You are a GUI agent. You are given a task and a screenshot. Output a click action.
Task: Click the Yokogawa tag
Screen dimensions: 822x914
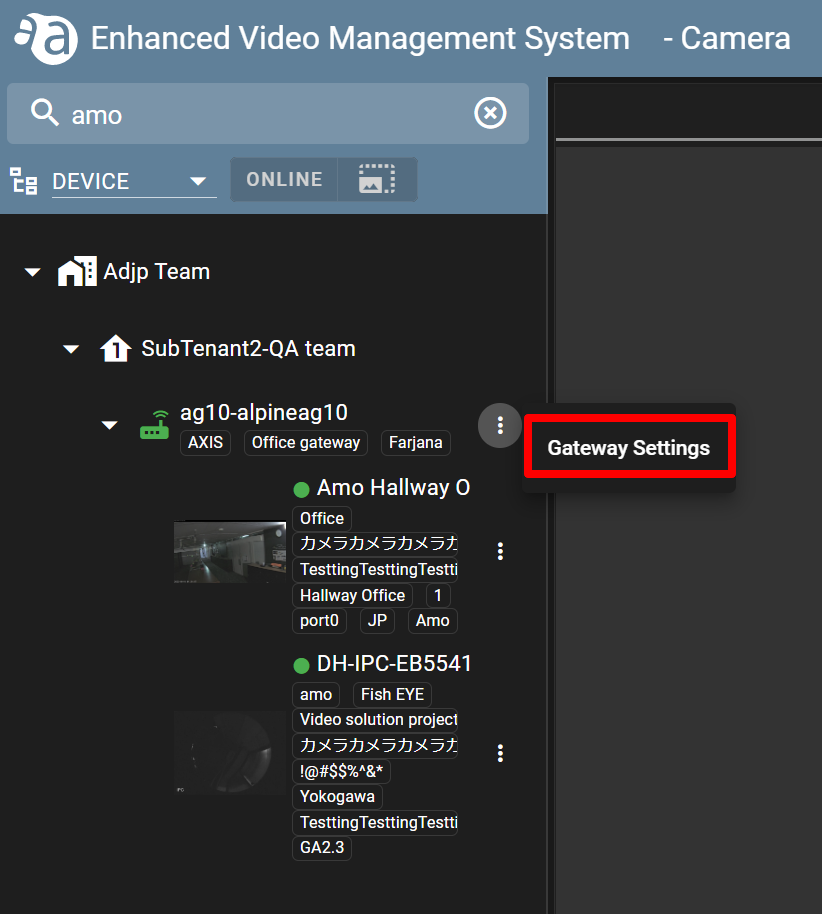337,796
